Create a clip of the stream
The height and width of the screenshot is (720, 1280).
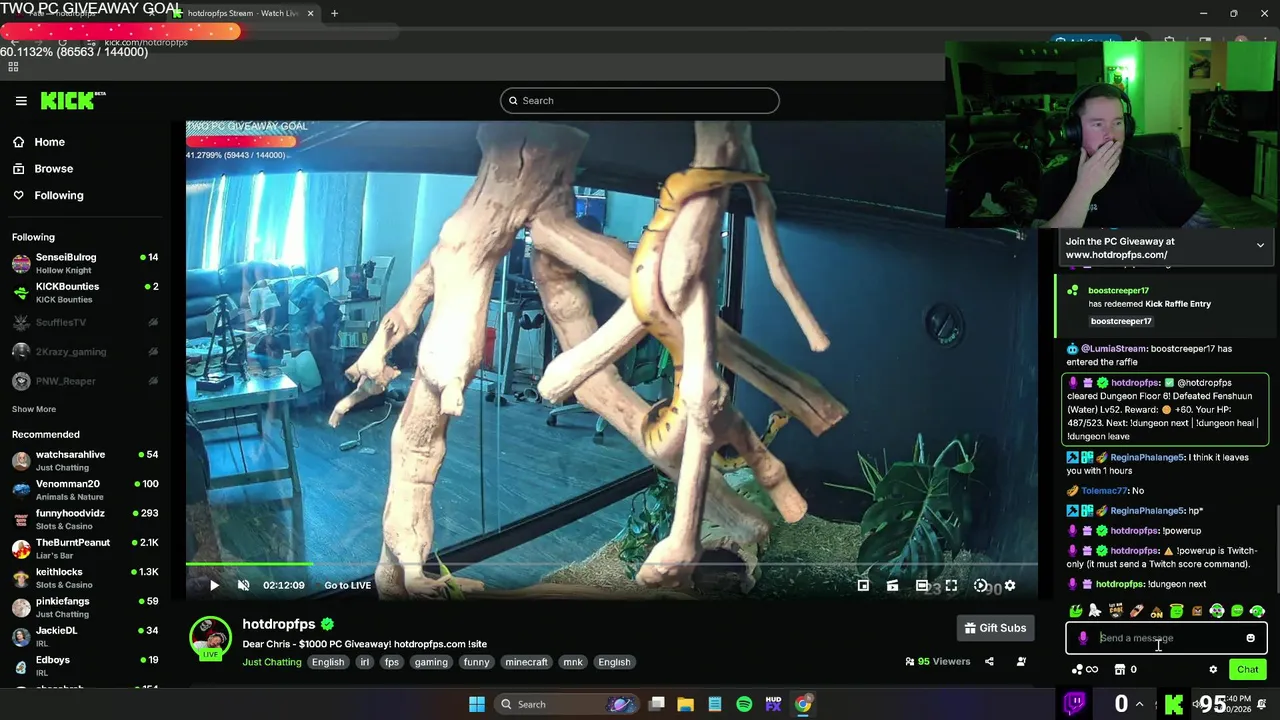(892, 586)
